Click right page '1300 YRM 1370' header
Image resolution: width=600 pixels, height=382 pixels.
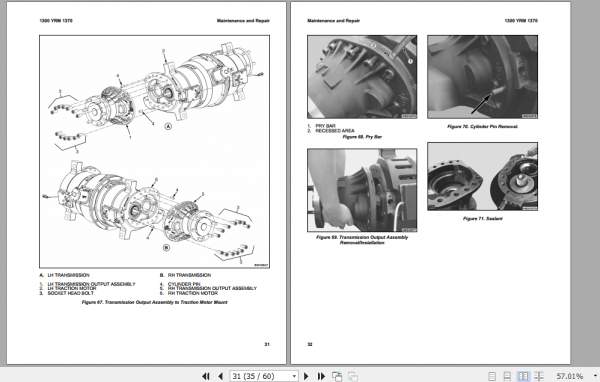click(521, 21)
